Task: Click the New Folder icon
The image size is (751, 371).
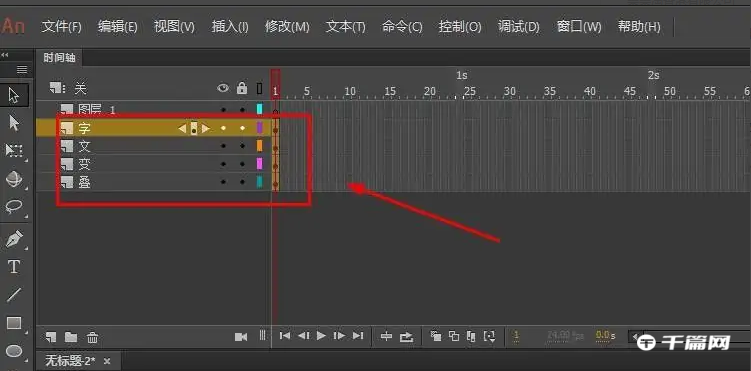Action: 71,337
